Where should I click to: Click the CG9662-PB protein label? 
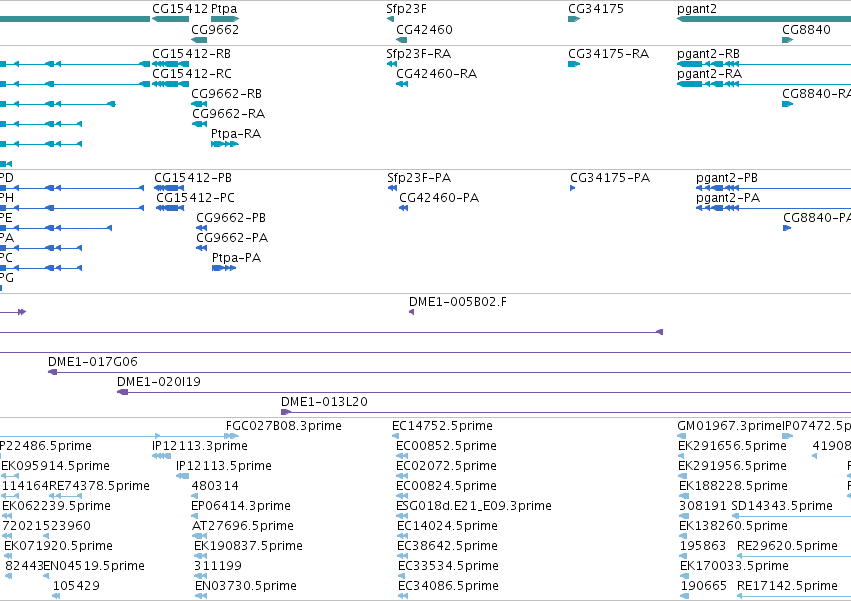(231, 218)
